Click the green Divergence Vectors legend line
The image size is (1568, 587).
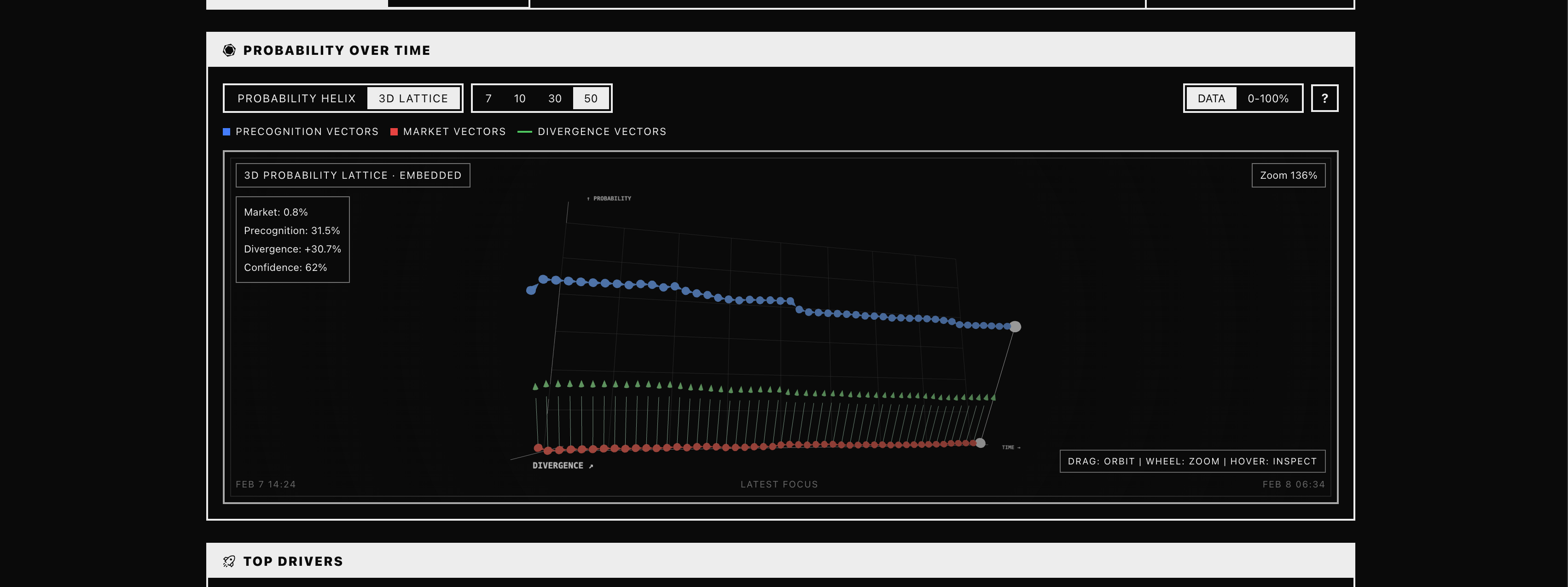(524, 131)
